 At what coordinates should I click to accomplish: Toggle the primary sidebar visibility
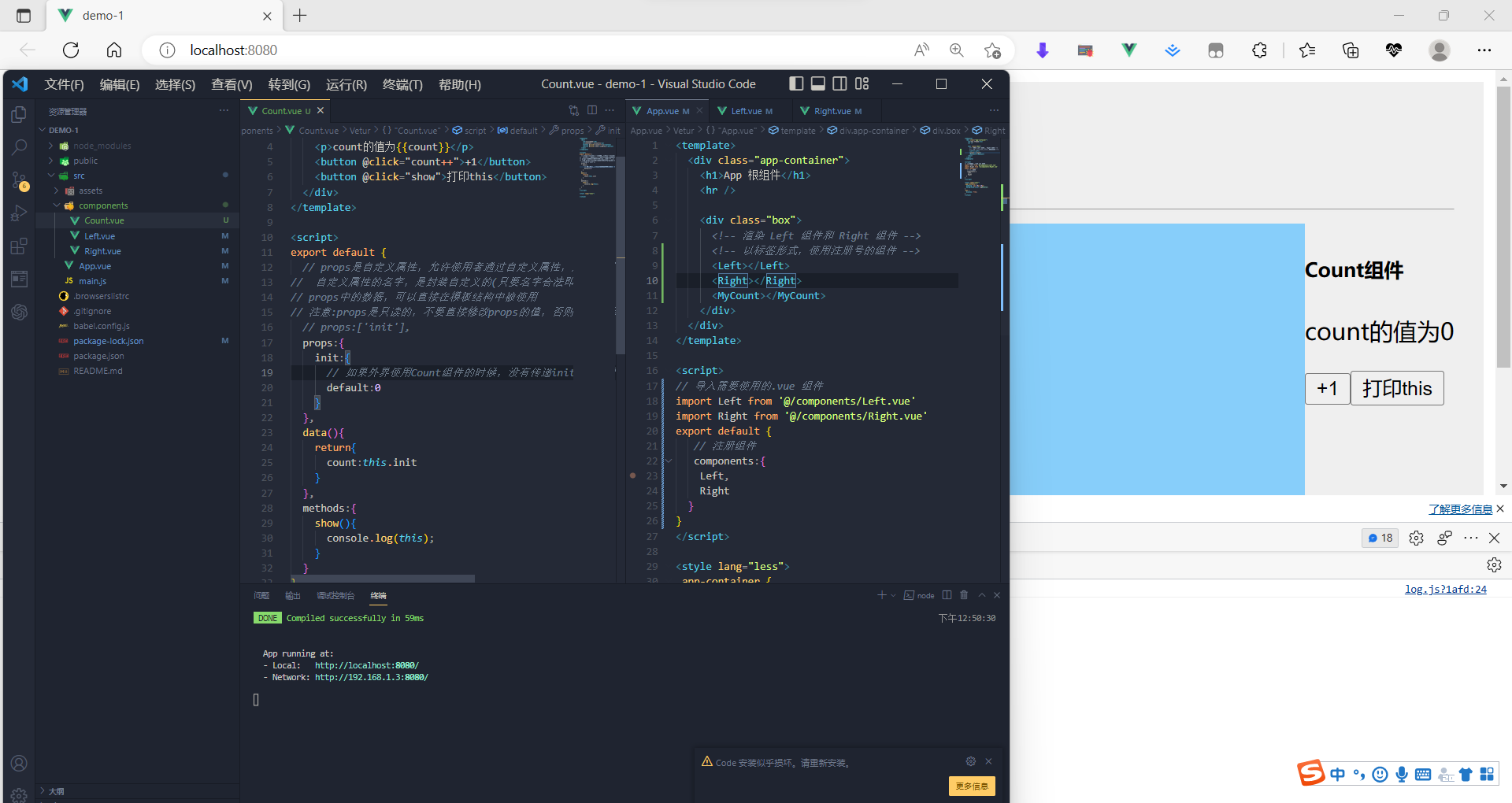point(795,83)
